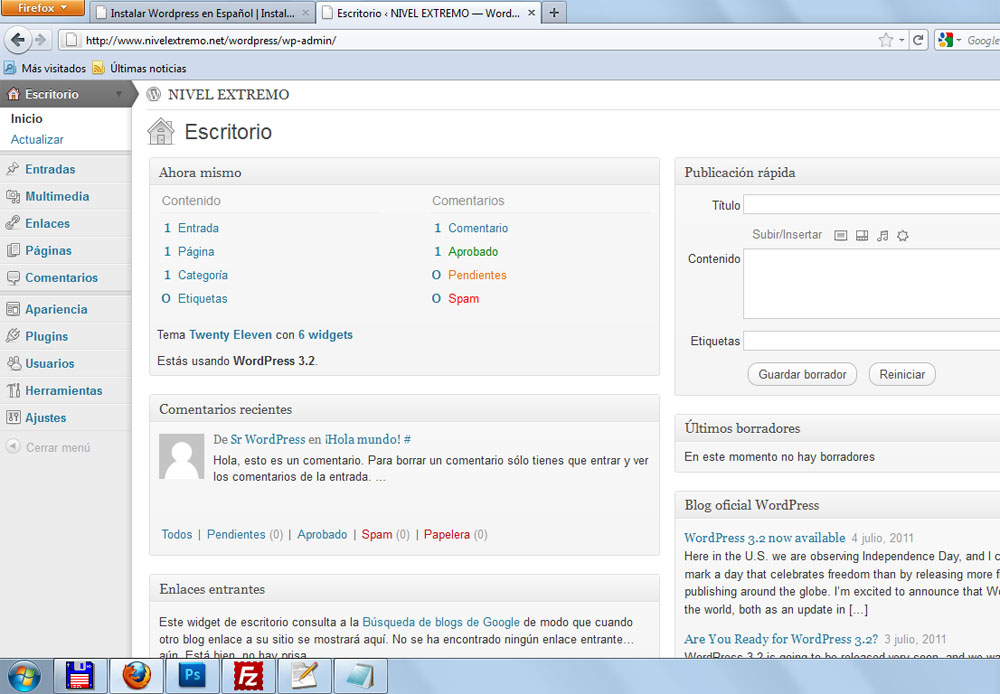Open the orange Firefox menu button
This screenshot has height=694, width=1000.
40,7
